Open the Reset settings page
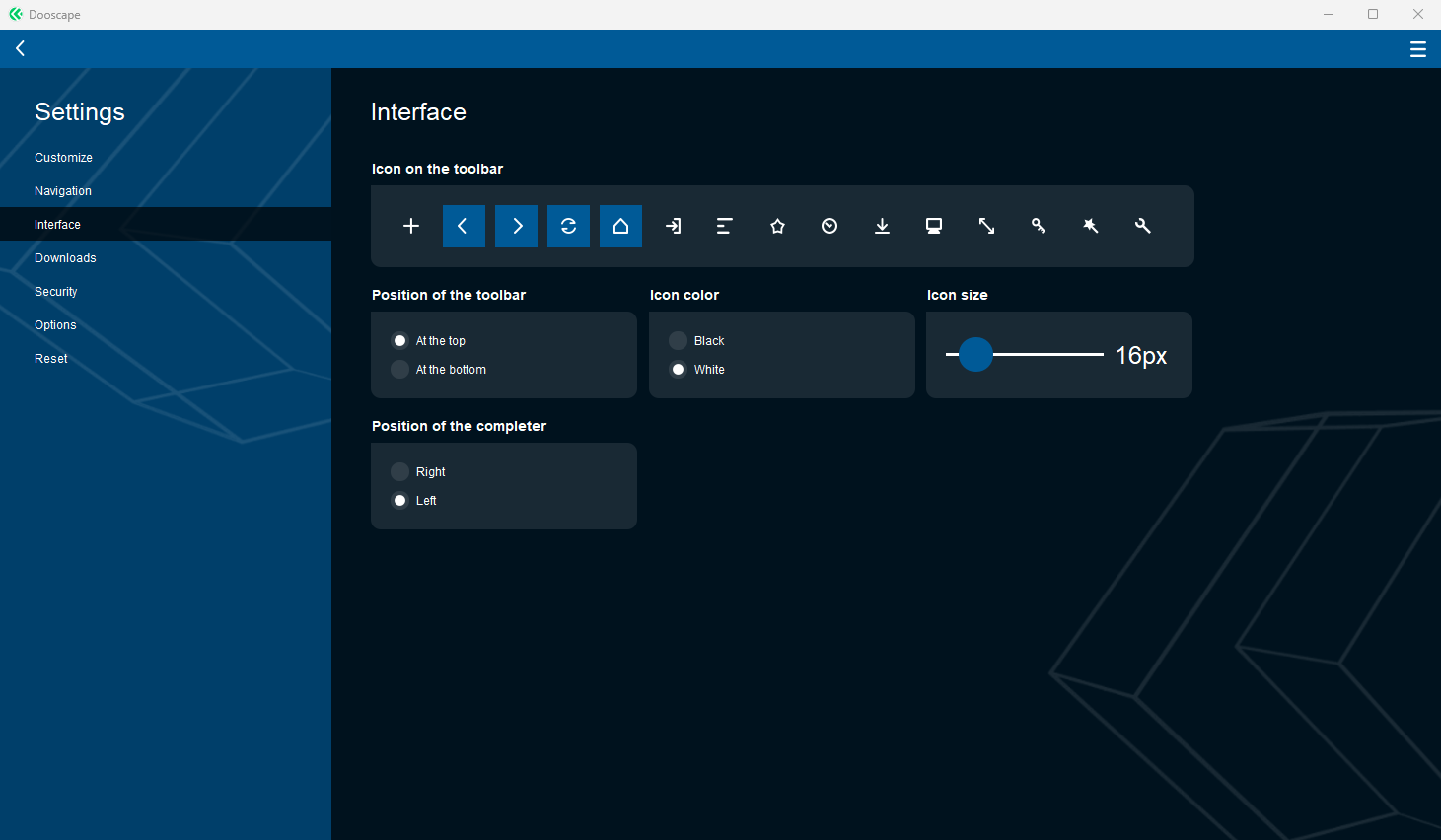 tap(51, 359)
